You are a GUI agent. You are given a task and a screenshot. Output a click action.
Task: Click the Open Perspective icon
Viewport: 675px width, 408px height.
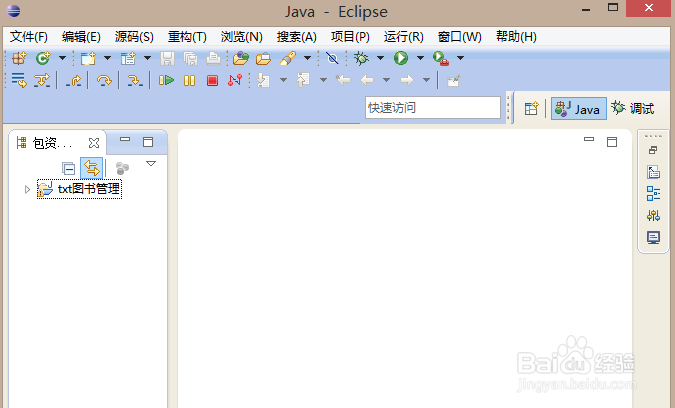[x=532, y=108]
